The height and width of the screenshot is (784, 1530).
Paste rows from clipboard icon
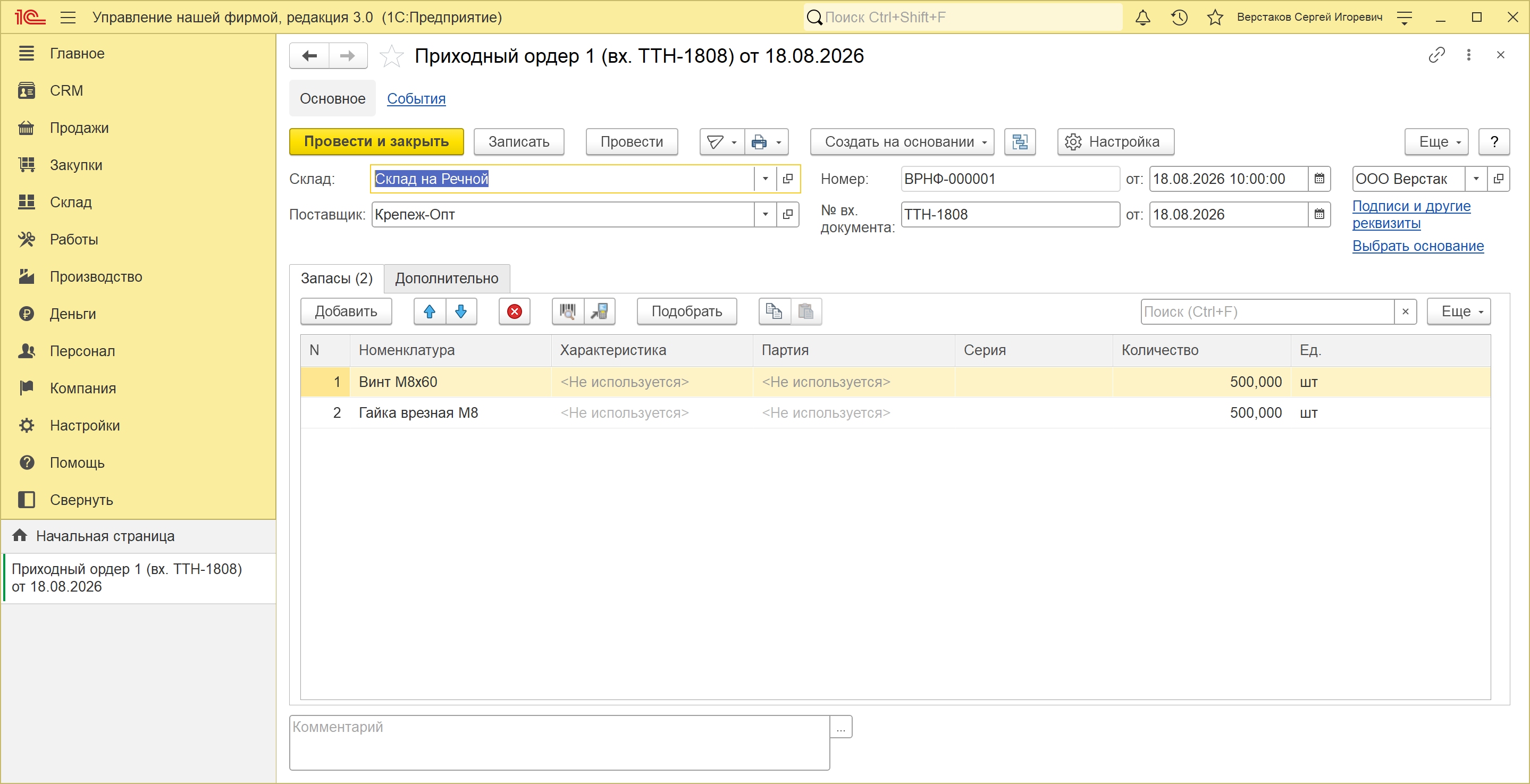click(x=806, y=311)
